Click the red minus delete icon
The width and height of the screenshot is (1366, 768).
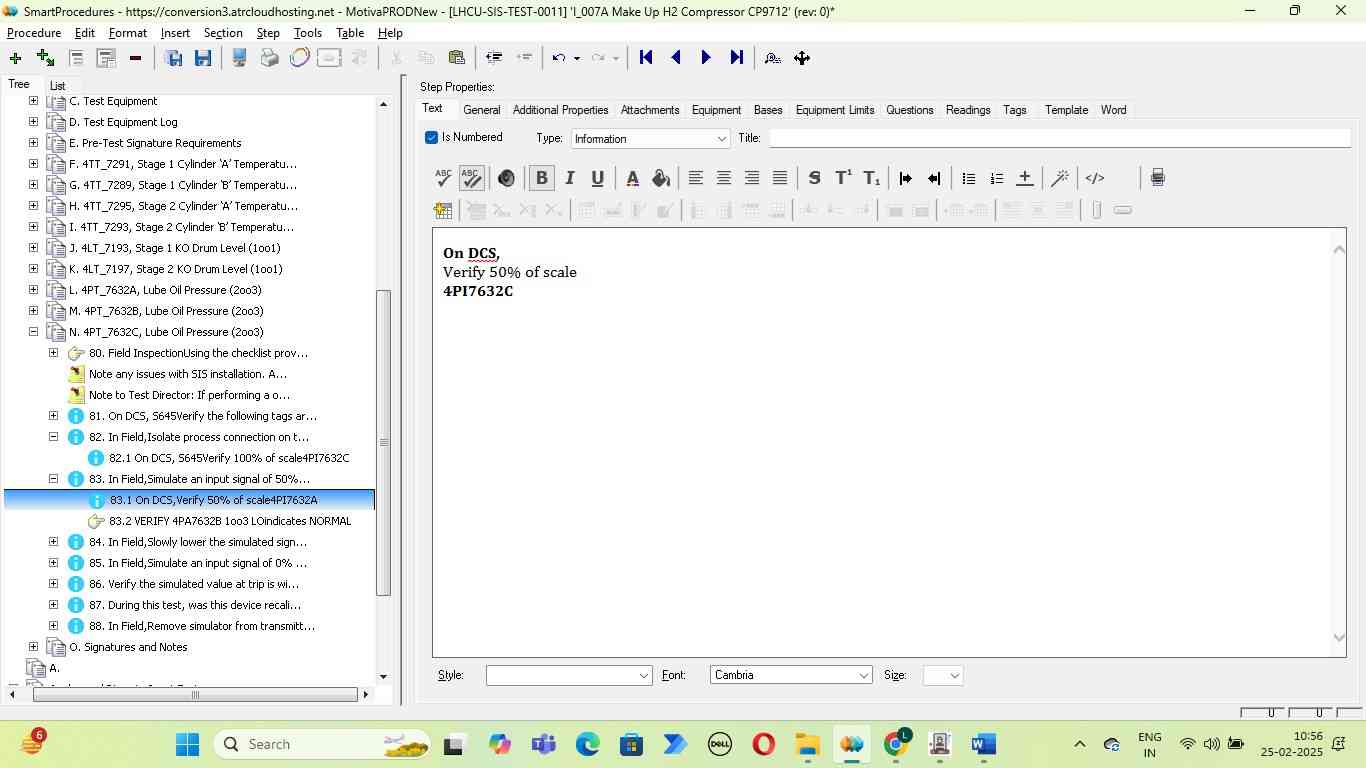coord(135,58)
